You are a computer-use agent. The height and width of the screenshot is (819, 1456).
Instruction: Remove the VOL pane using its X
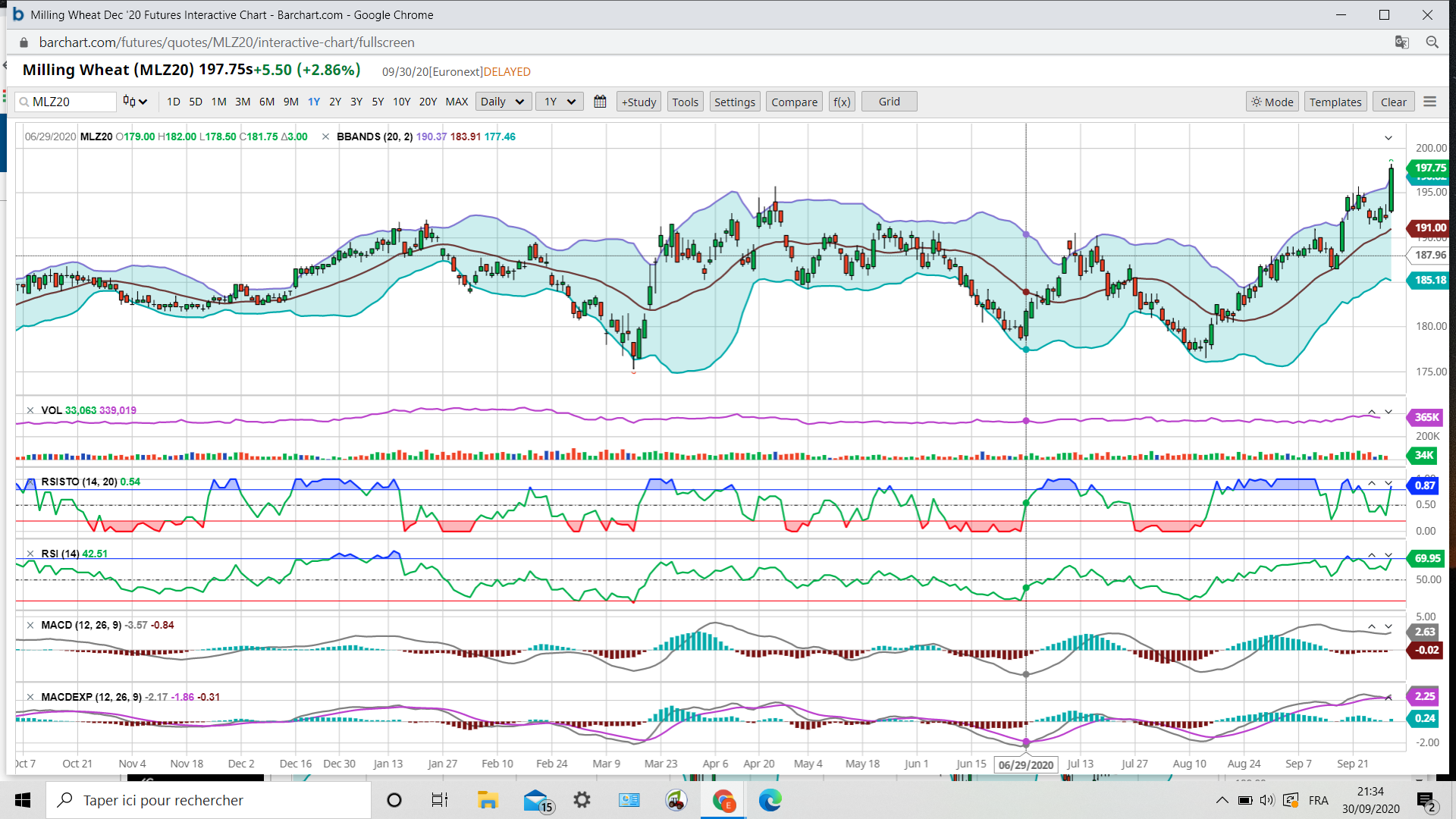pyautogui.click(x=30, y=410)
